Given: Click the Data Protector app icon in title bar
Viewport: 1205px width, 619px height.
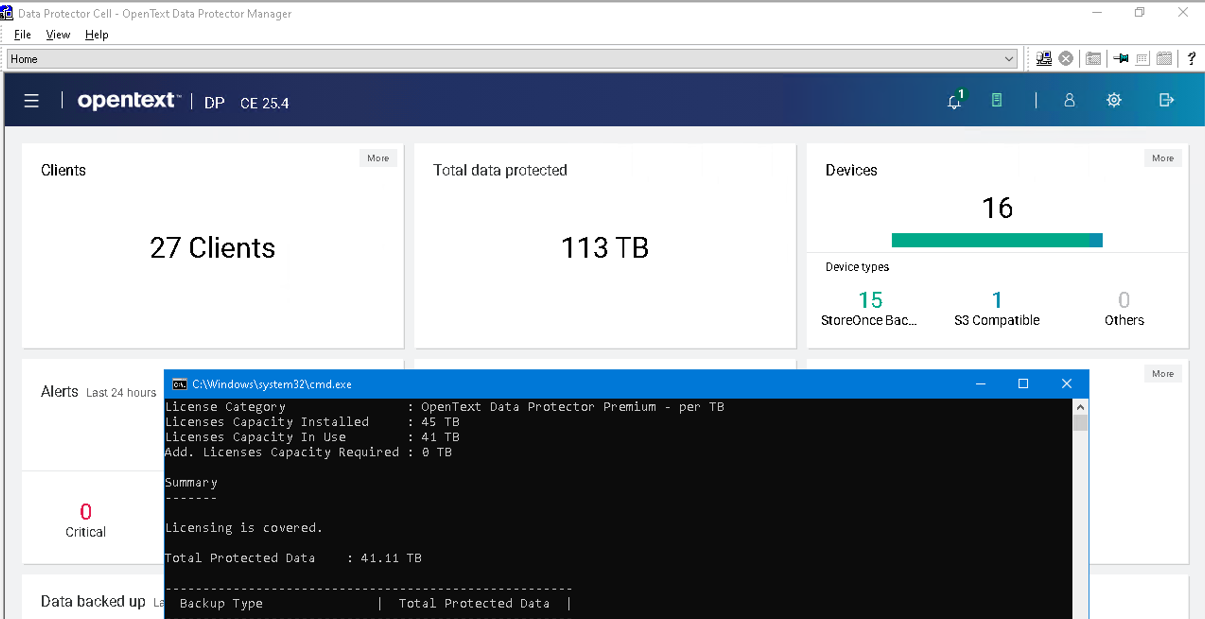Looking at the screenshot, I should pos(8,13).
